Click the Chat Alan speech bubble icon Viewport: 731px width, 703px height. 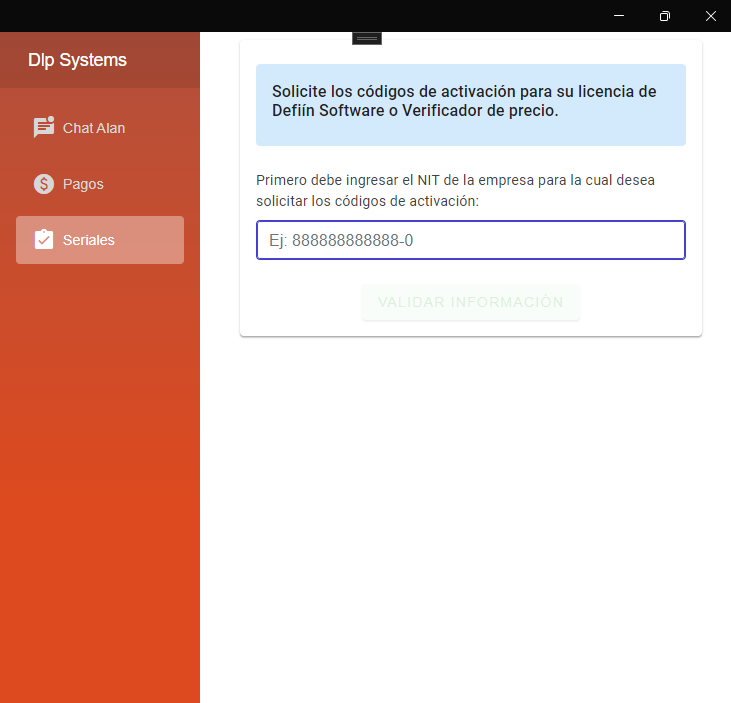[x=44, y=127]
